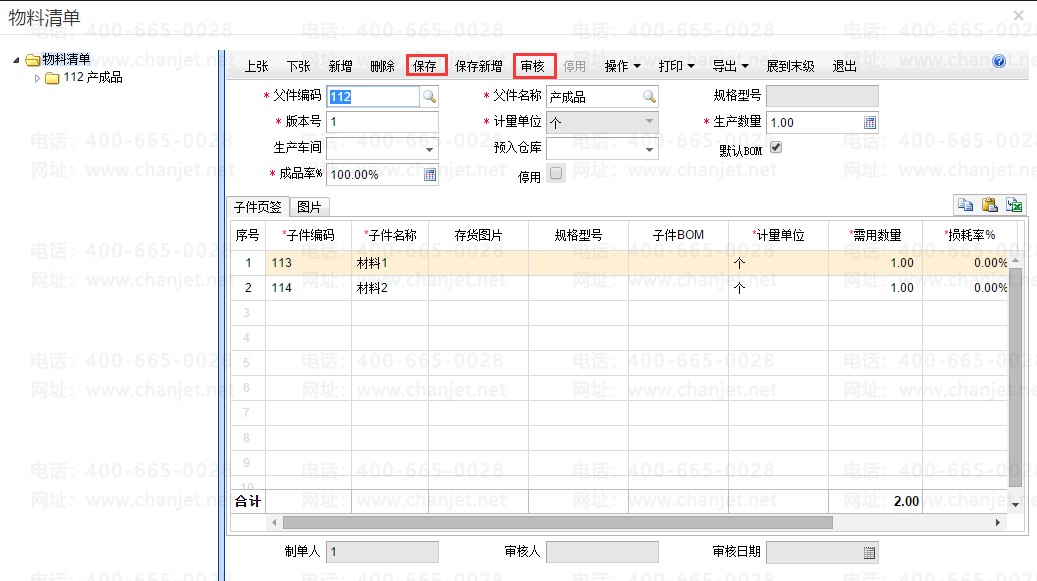Click the Excel import icon above table
The image size is (1037, 581).
click(1014, 205)
